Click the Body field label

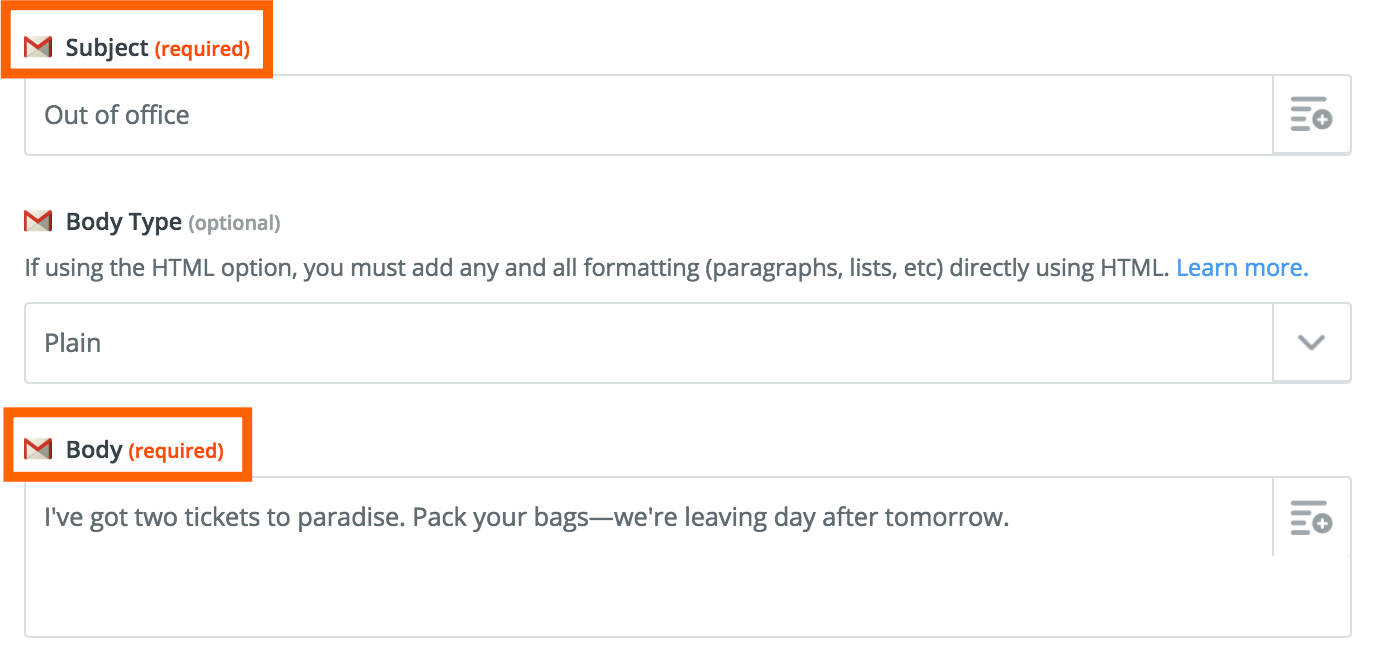(94, 450)
